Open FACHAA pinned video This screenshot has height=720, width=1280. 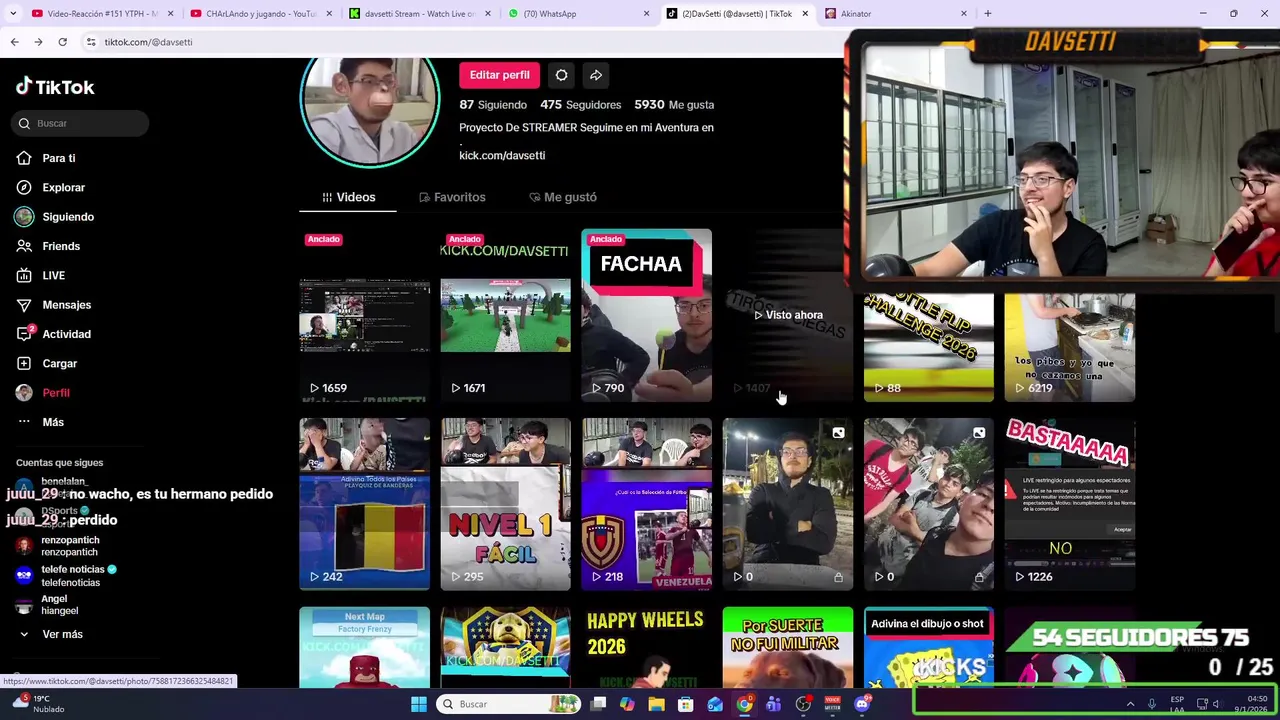pos(647,315)
